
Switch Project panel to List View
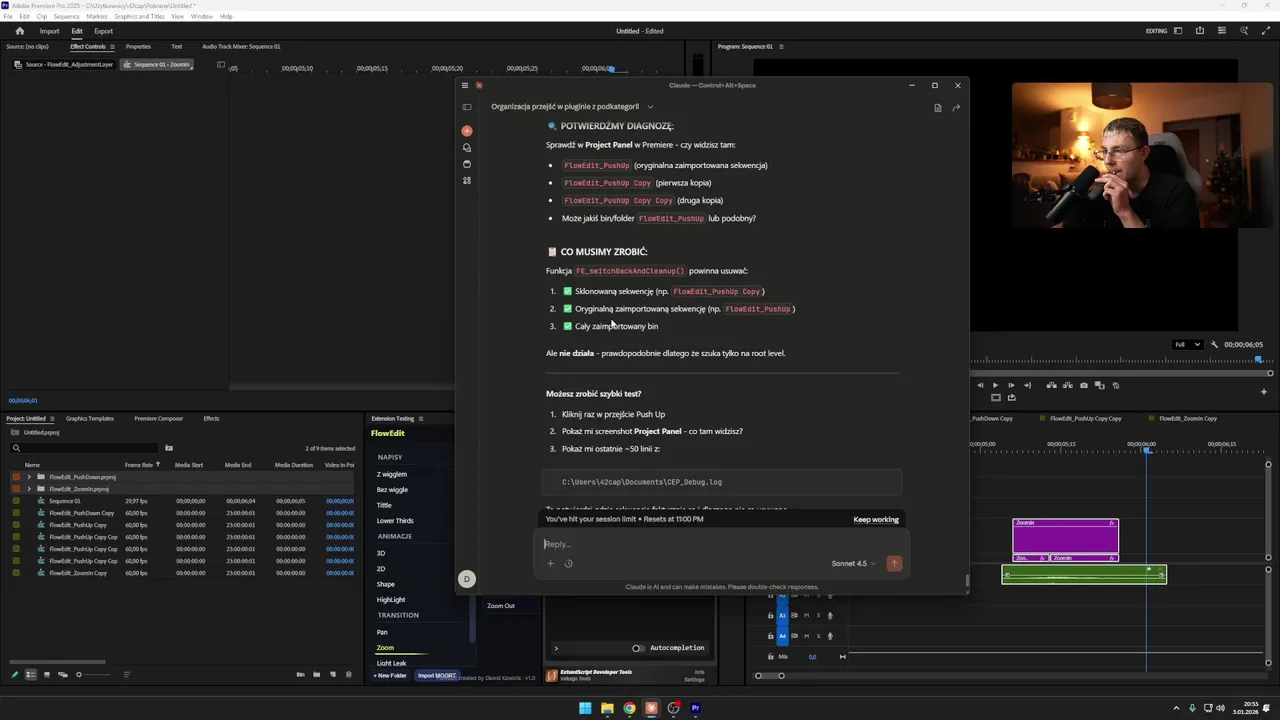[x=30, y=675]
